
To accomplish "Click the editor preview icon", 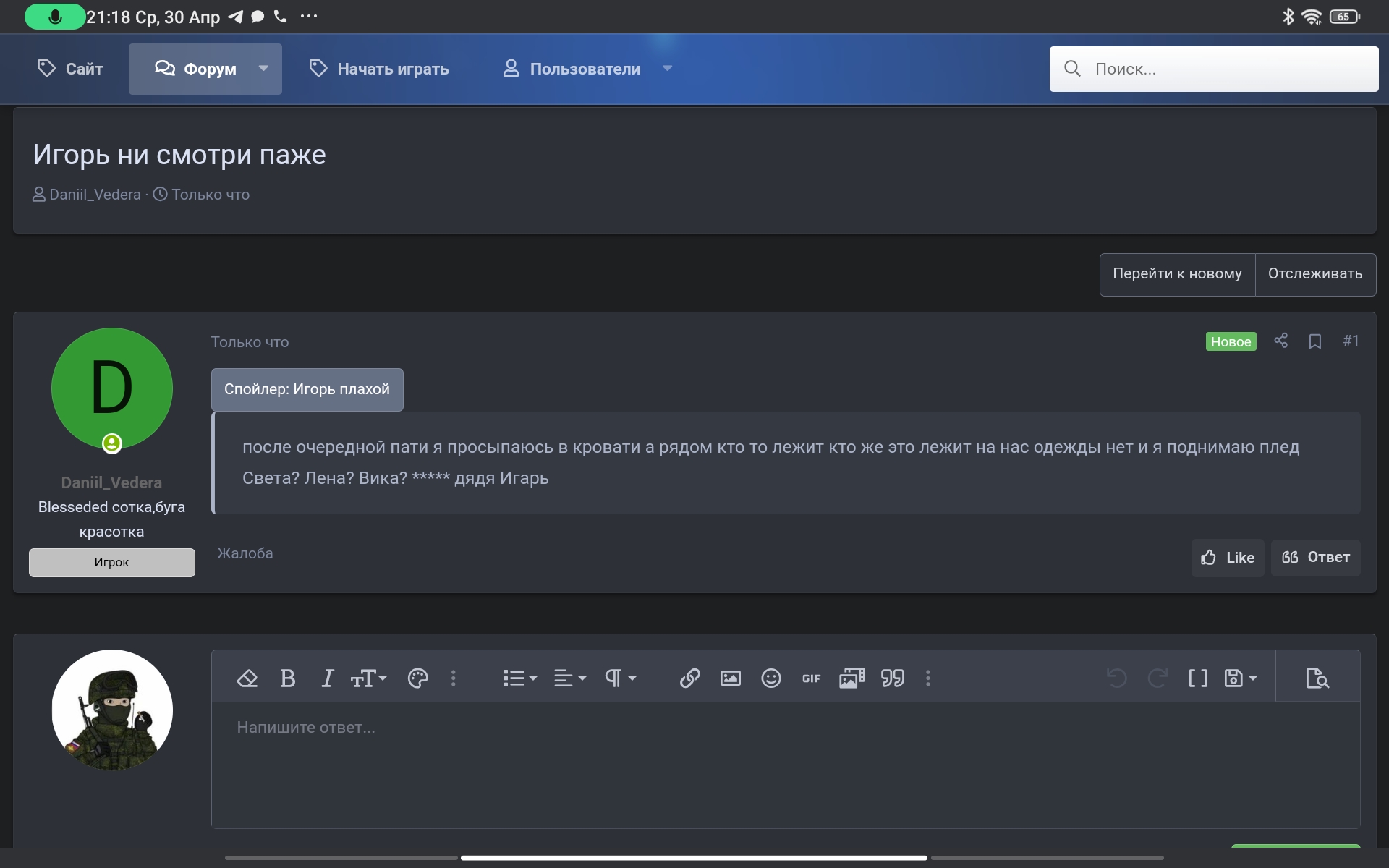I will [1317, 678].
